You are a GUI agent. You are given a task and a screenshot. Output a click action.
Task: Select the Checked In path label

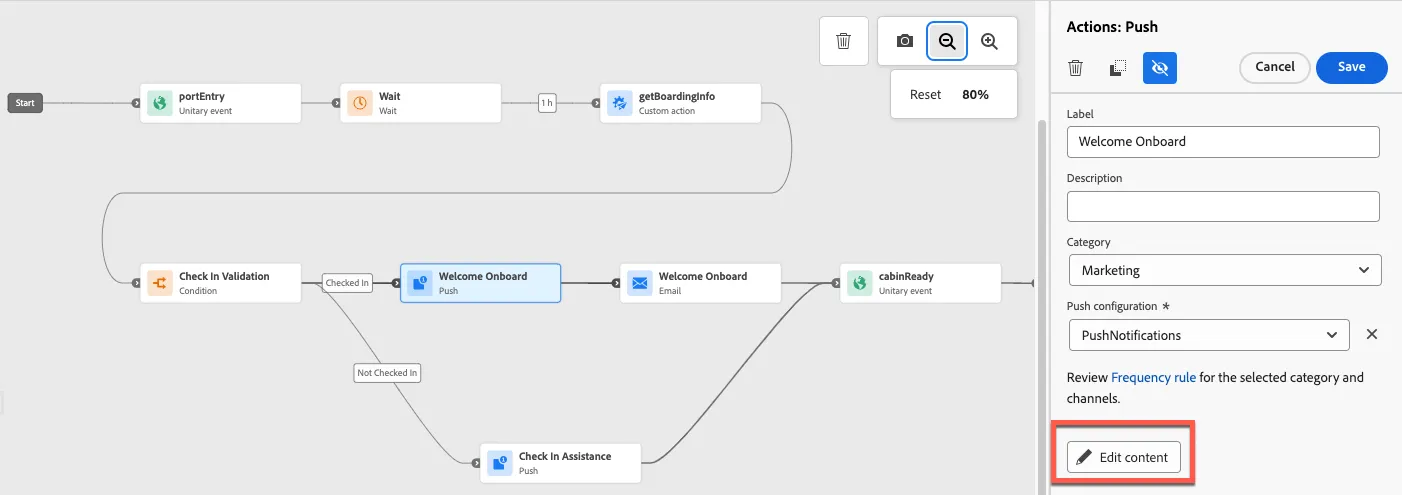347,283
